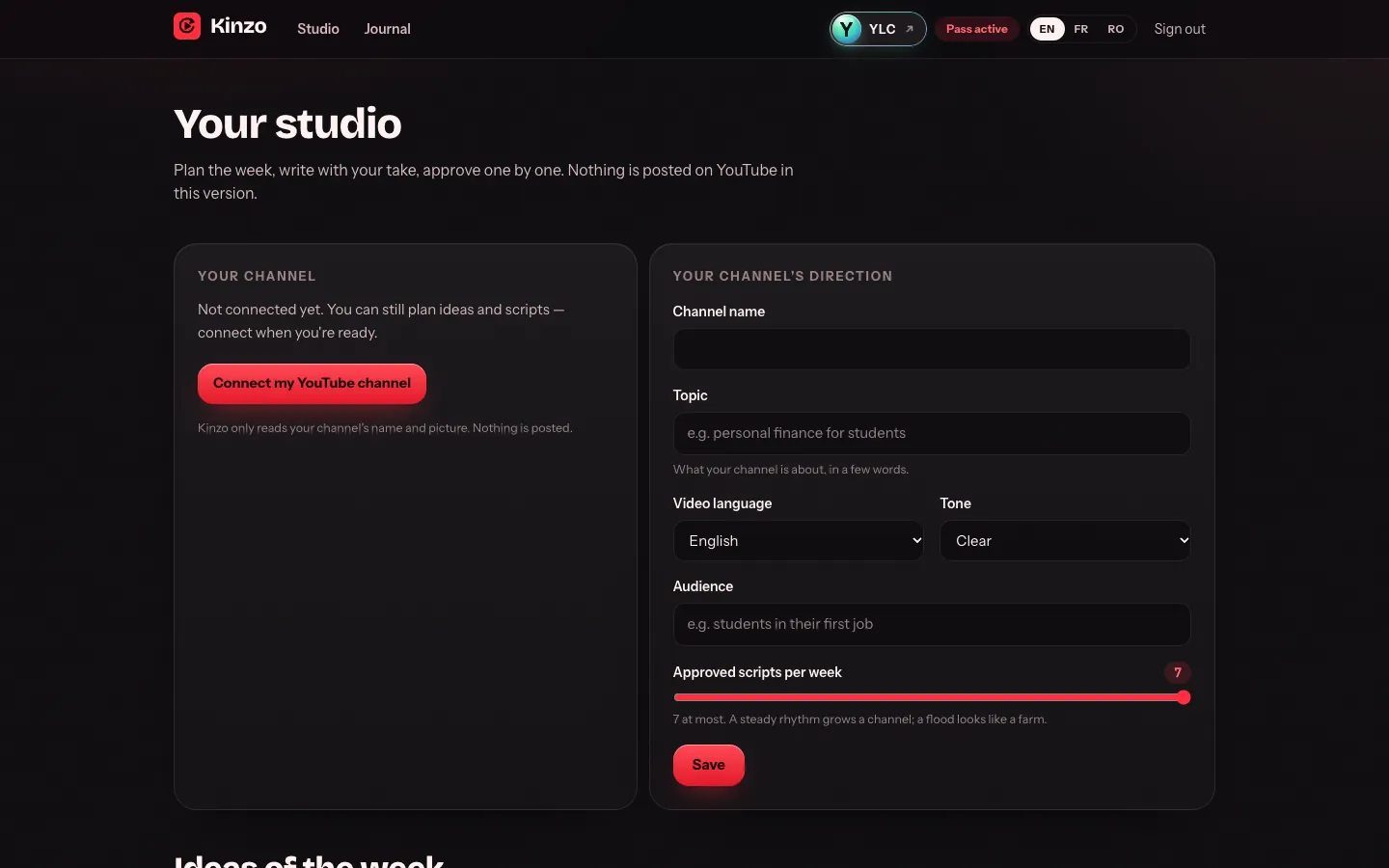The image size is (1389, 868).
Task: Click the Pass active badge
Action: [x=976, y=29]
